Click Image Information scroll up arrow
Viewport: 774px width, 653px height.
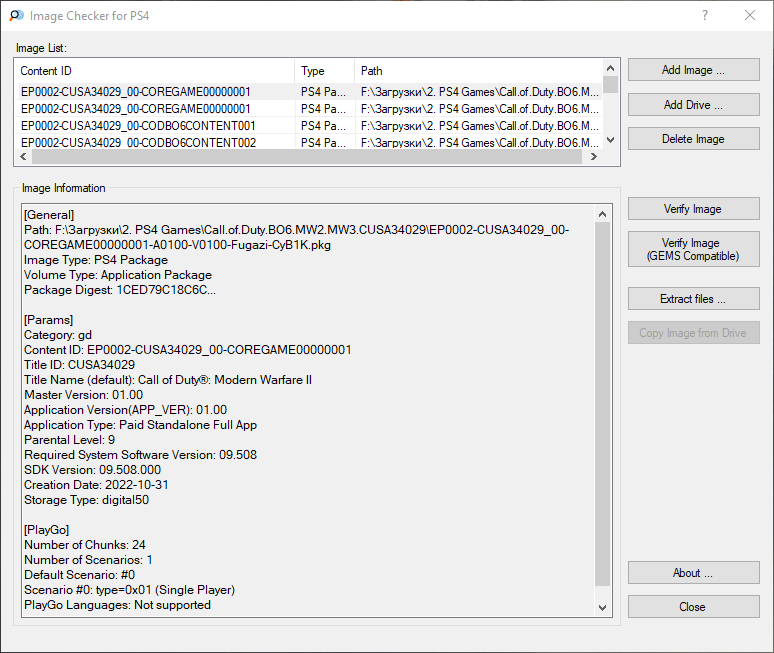coord(602,214)
